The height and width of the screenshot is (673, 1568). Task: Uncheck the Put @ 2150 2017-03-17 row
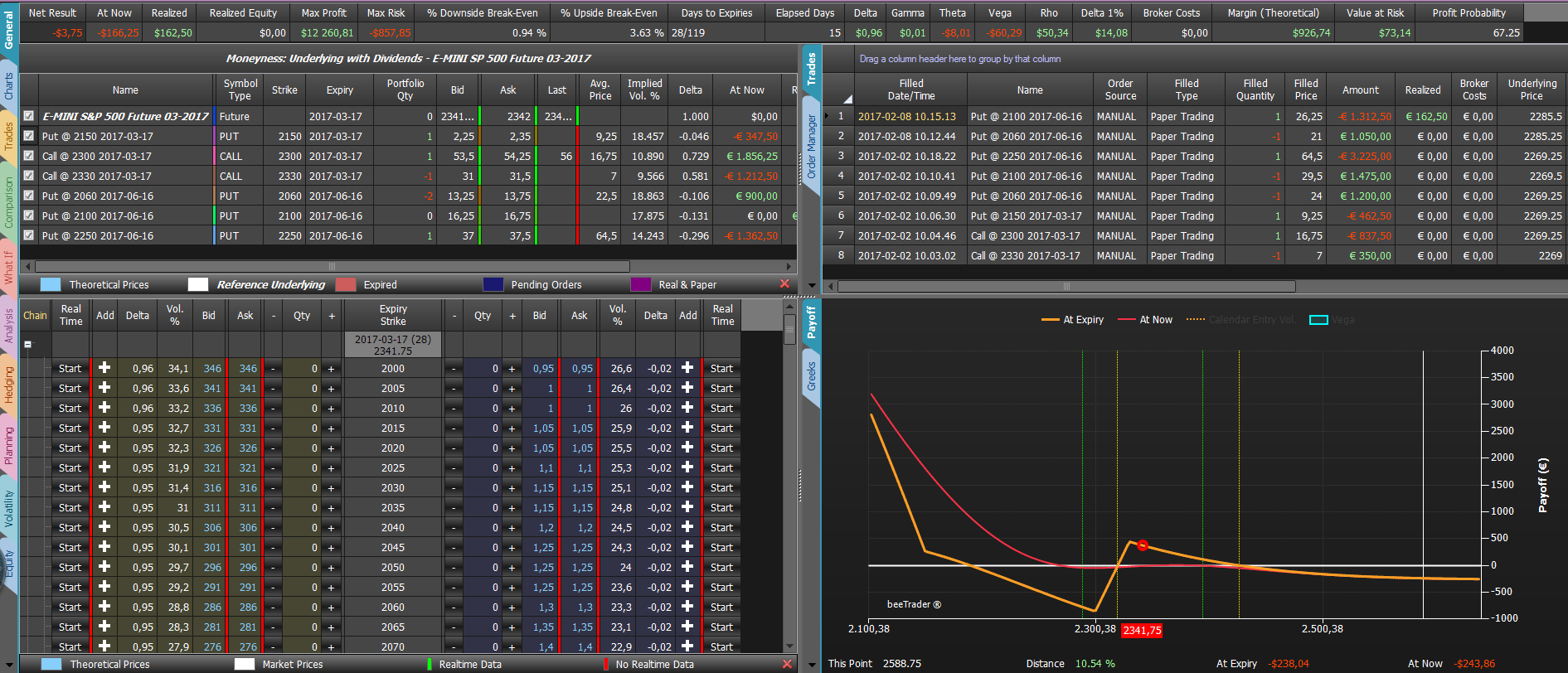(29, 136)
